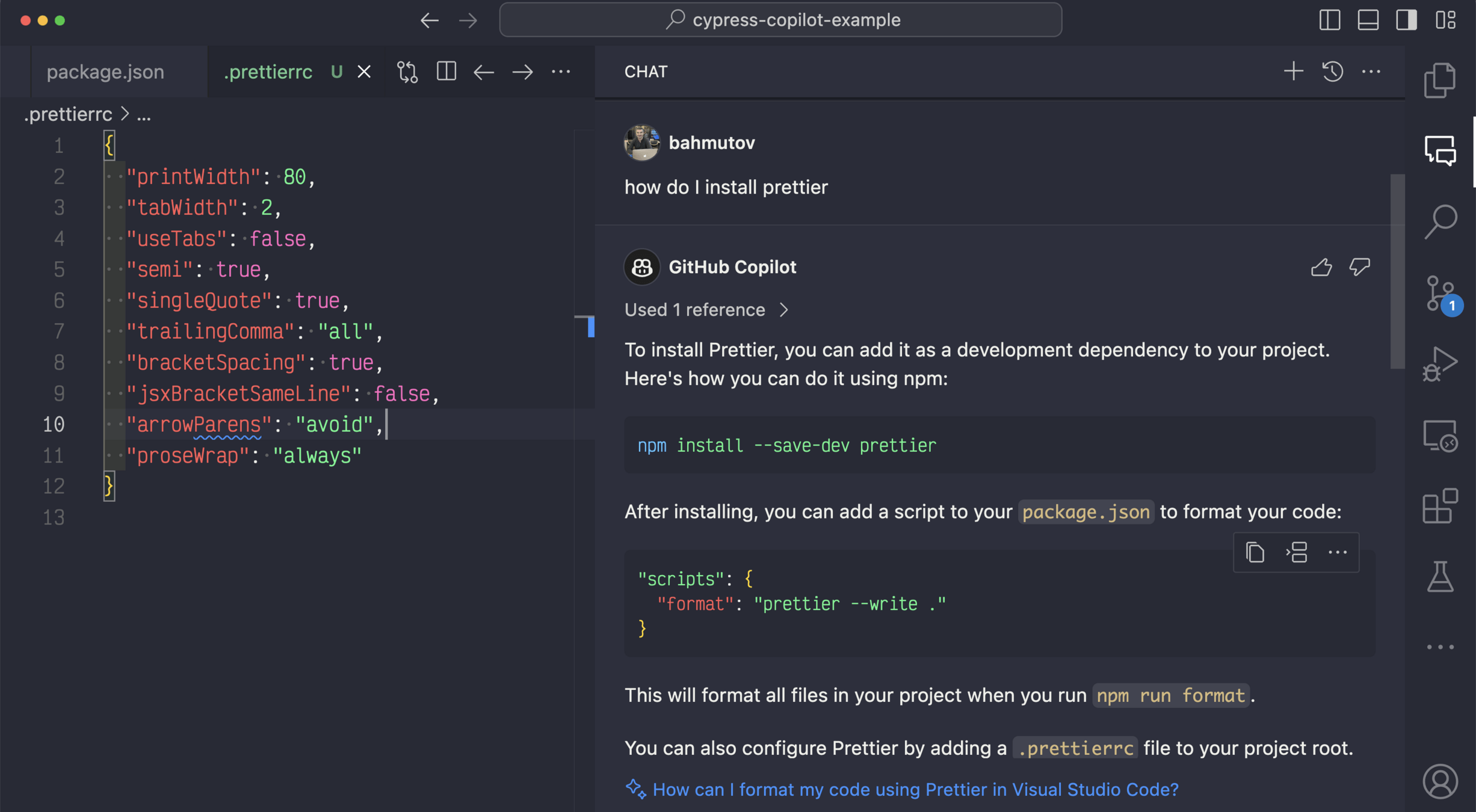Toggle the secondary side bar layout button
Screen dimensions: 1476x812
[x=1407, y=20]
